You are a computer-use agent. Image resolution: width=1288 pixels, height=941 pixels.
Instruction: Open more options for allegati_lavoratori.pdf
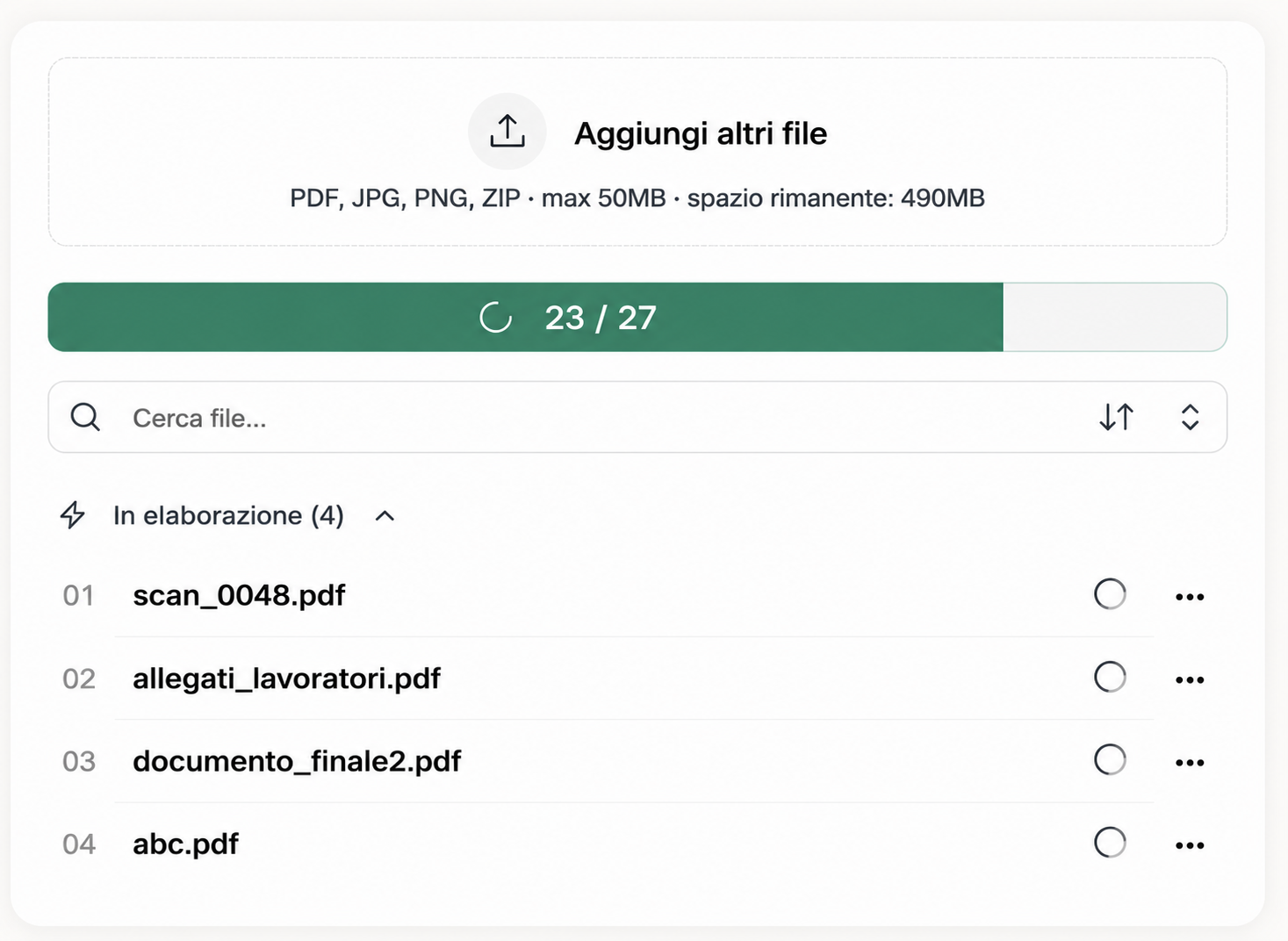[x=1190, y=679]
